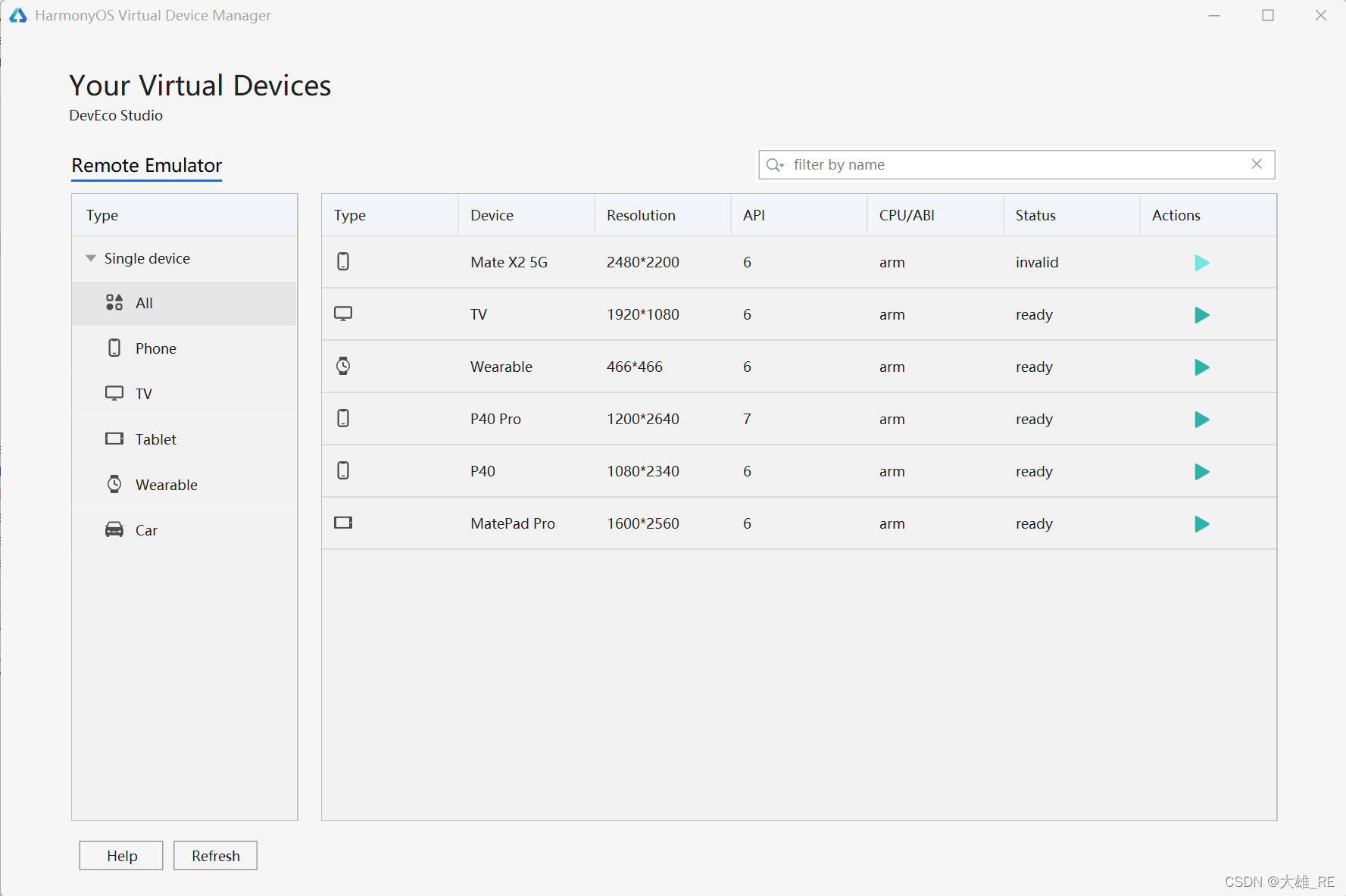The image size is (1346, 896).
Task: Filter devices by Wearable in sidebar
Action: [184, 485]
